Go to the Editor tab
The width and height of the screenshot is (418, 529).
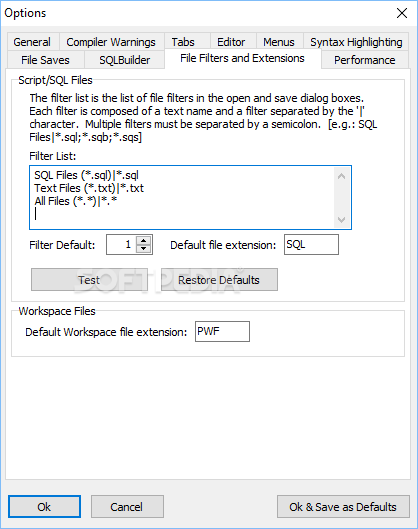[x=231, y=42]
